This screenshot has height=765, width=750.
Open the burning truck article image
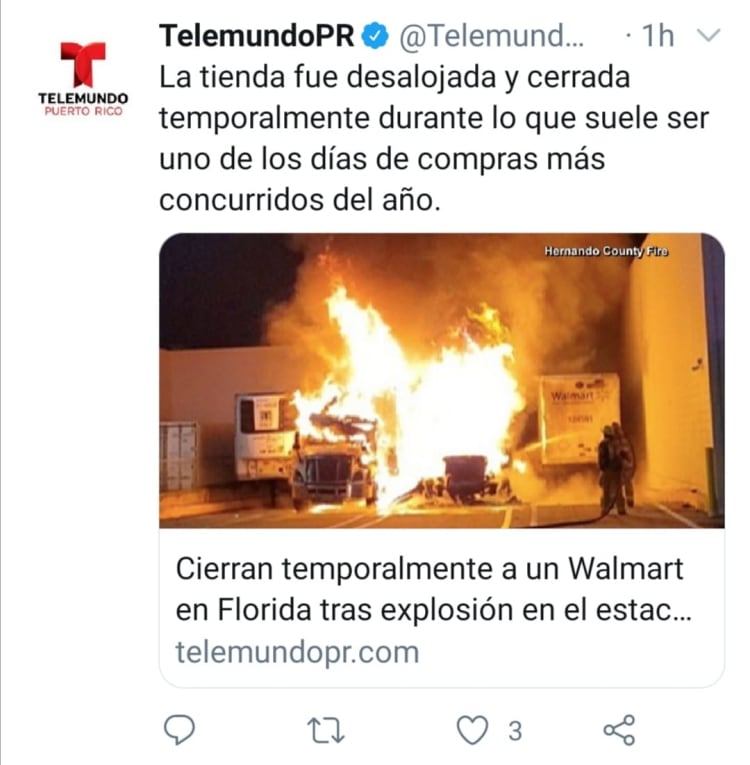tap(442, 381)
